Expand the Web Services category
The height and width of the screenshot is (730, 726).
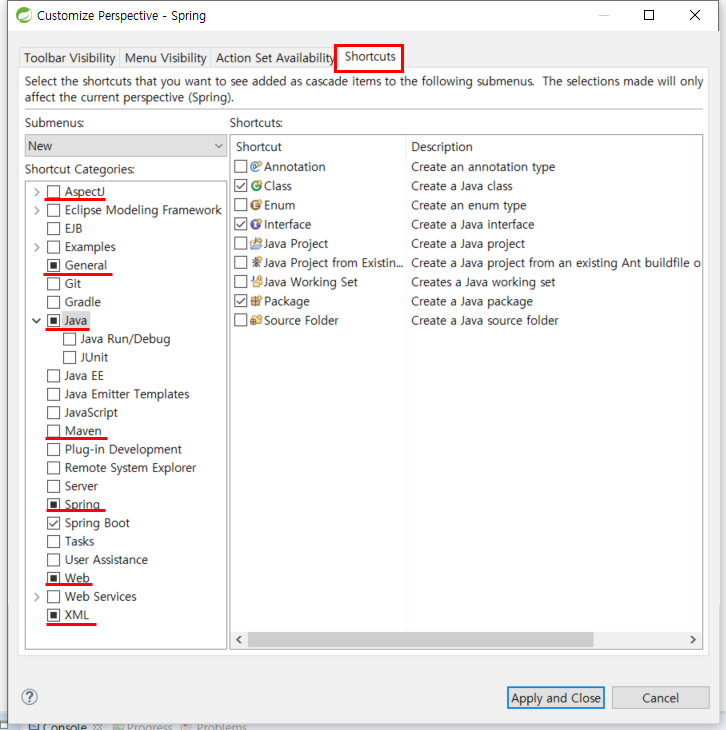tap(37, 596)
